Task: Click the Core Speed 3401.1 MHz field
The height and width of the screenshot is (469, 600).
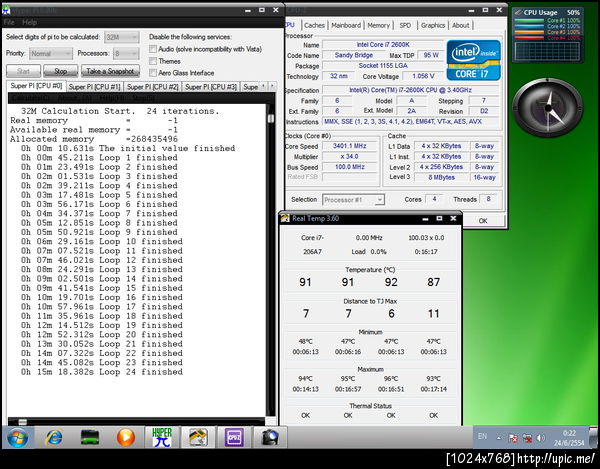Action: pos(349,146)
